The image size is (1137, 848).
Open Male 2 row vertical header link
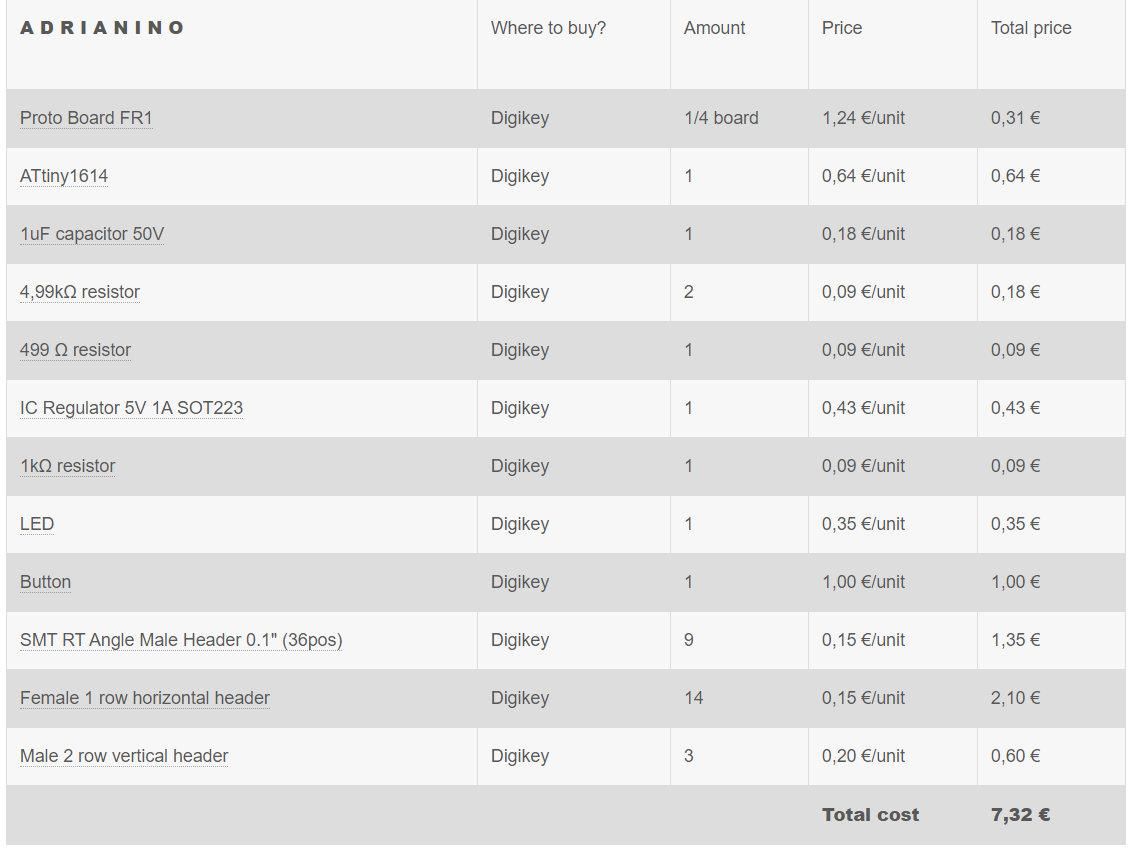(124, 756)
